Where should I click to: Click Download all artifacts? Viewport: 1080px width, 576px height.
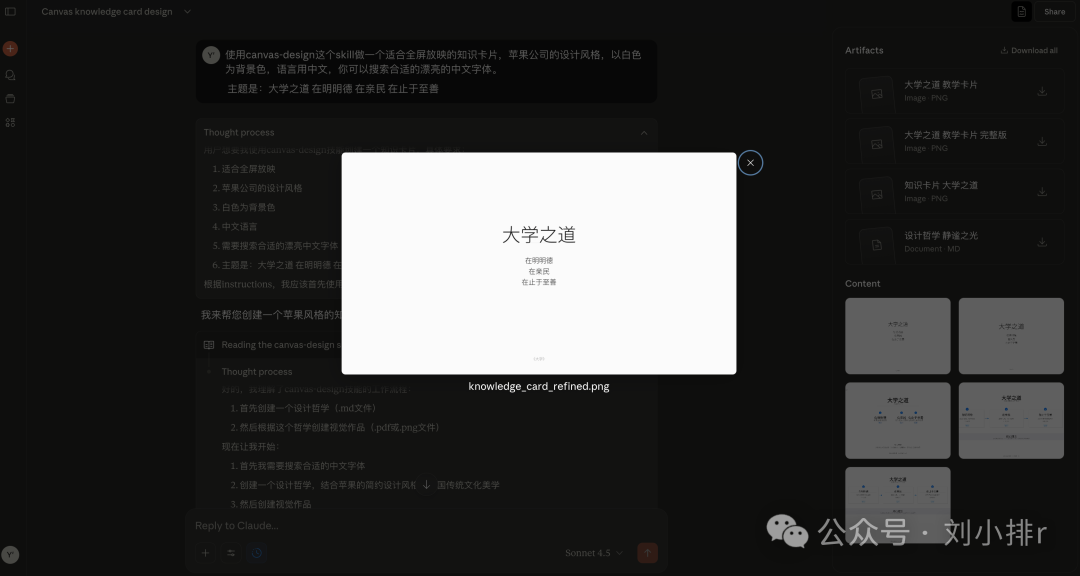coord(1029,50)
